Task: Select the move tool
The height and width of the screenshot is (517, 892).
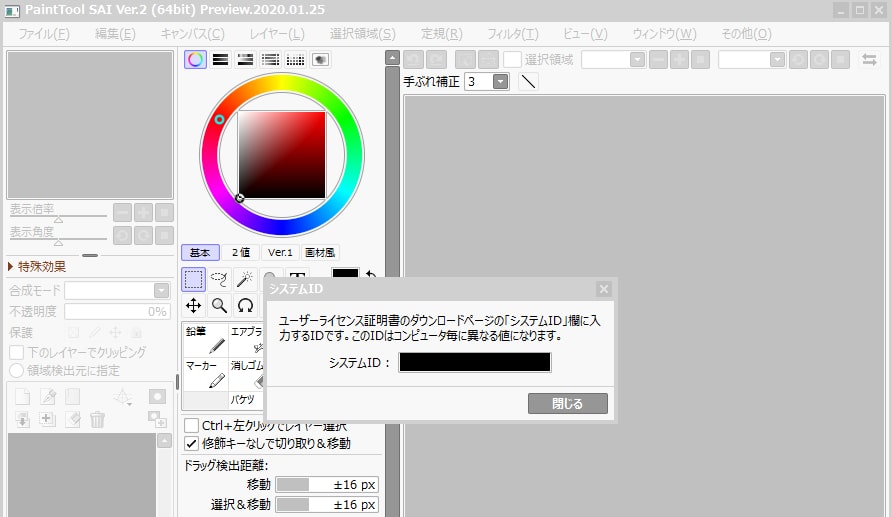Action: click(x=193, y=305)
